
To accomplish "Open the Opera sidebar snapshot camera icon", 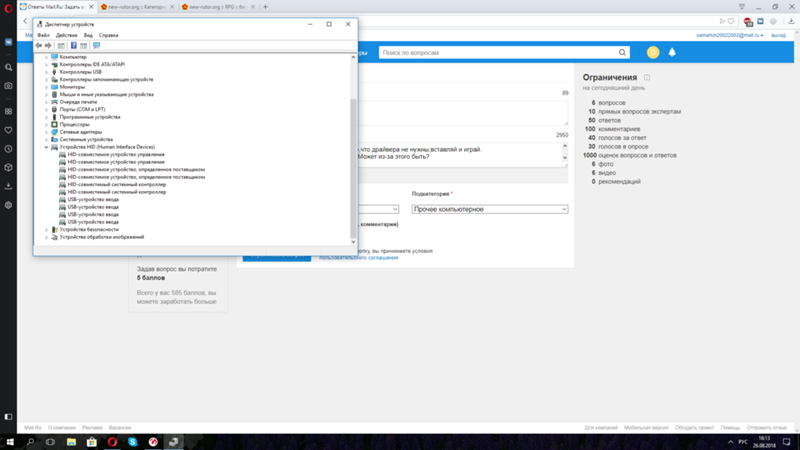I will click(x=8, y=86).
